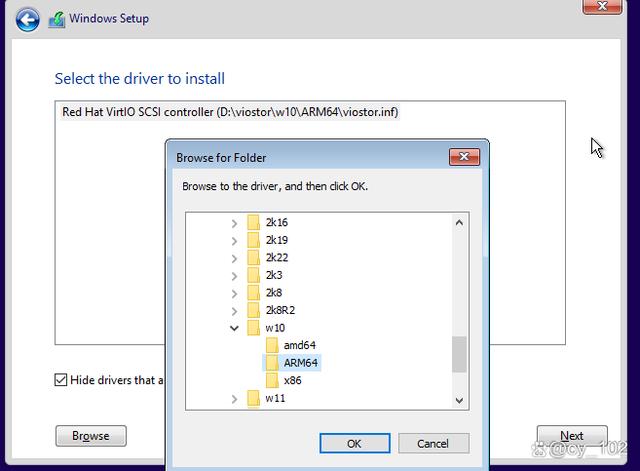
Task: Select the 2k16 folder icon
Action: (x=253, y=223)
